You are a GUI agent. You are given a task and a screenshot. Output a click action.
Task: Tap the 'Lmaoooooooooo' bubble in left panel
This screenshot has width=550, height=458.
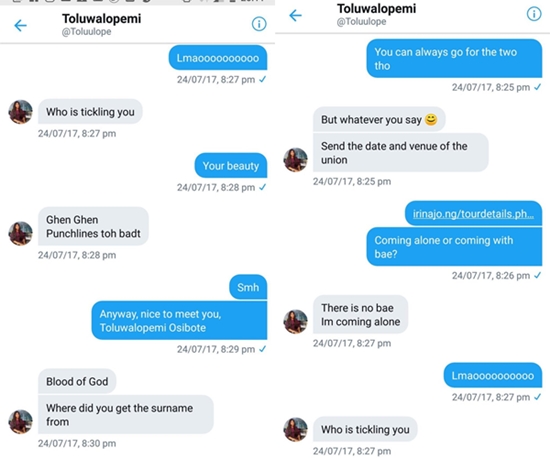point(218,58)
